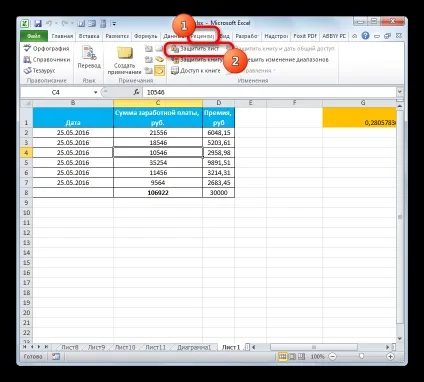Click show/hide comment icon in Примечания group
The image size is (424, 382).
pyautogui.click(x=160, y=49)
